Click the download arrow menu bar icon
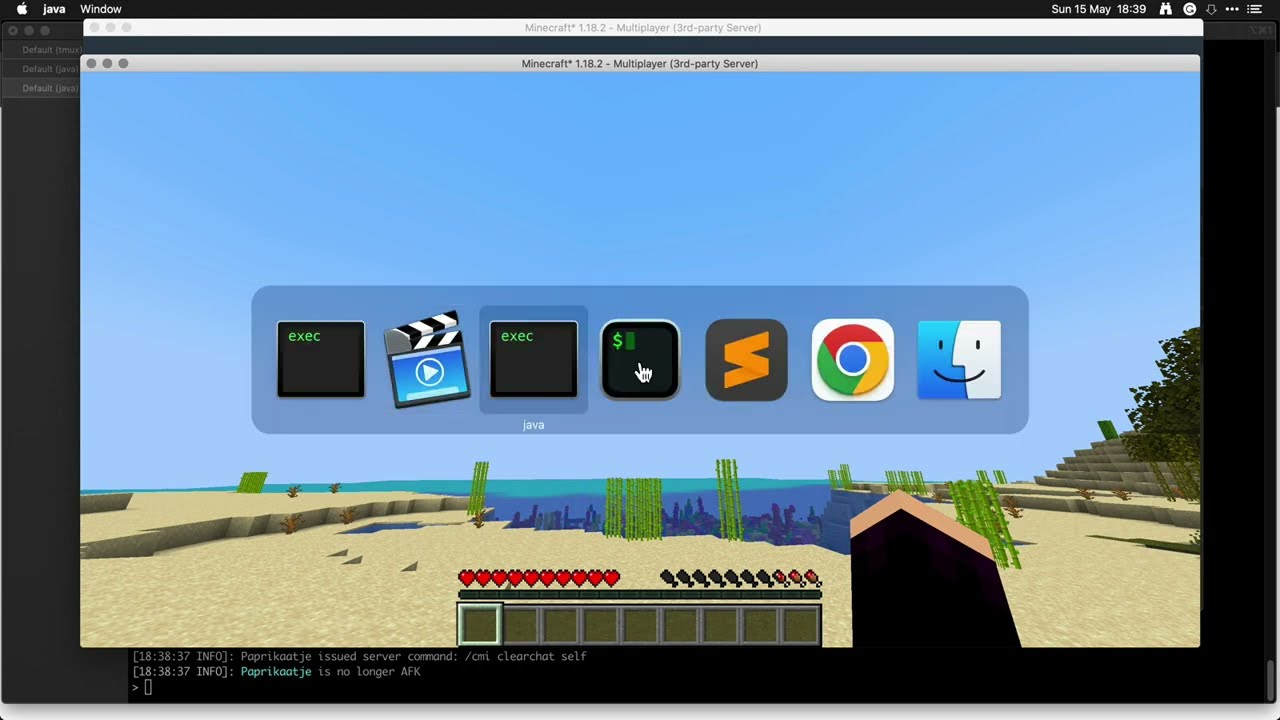This screenshot has height=720, width=1280. pos(1211,9)
